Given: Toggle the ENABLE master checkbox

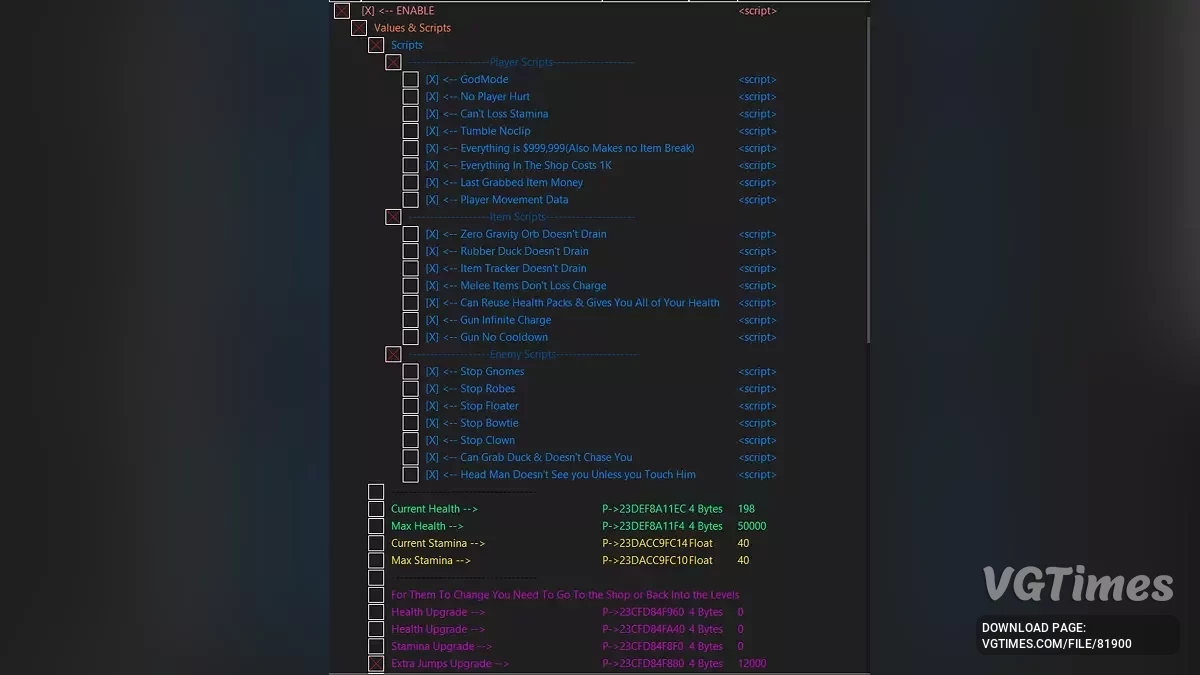Looking at the screenshot, I should (340, 10).
